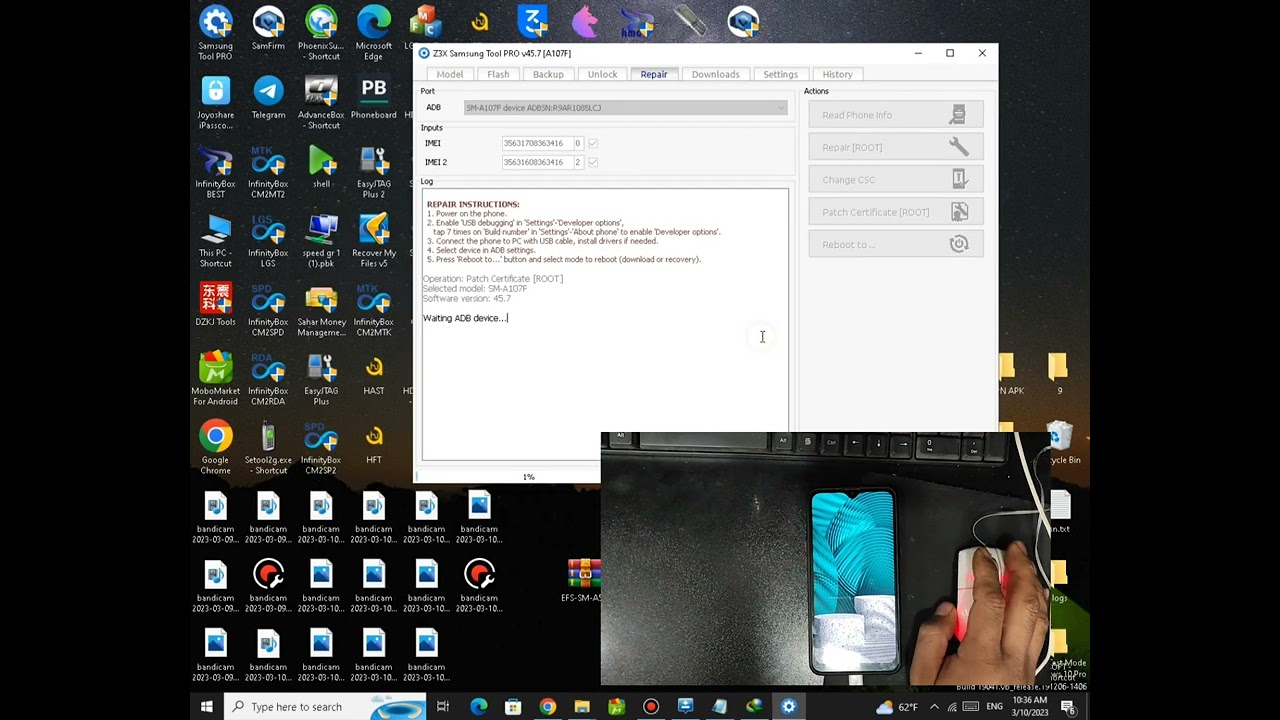Click inside the Log text area
The height and width of the screenshot is (720, 1280).
pos(605,324)
